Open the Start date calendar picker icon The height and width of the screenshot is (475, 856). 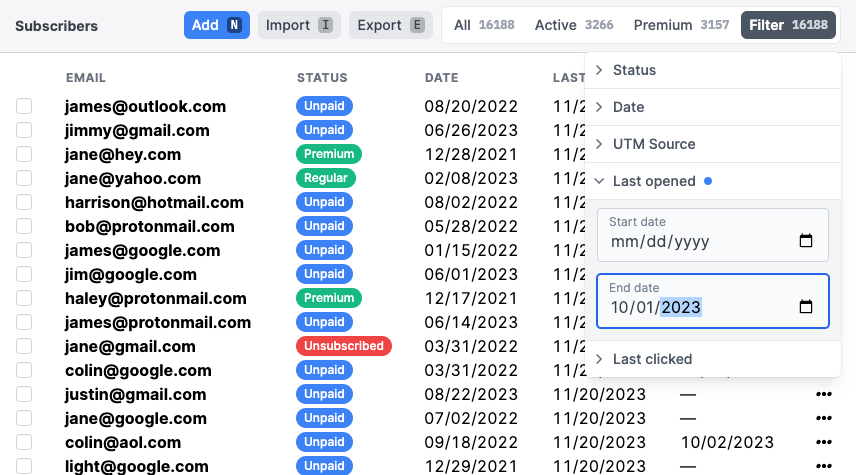point(806,241)
